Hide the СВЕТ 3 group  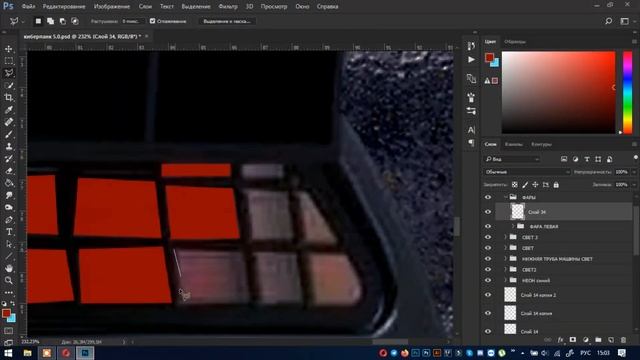[x=488, y=237]
